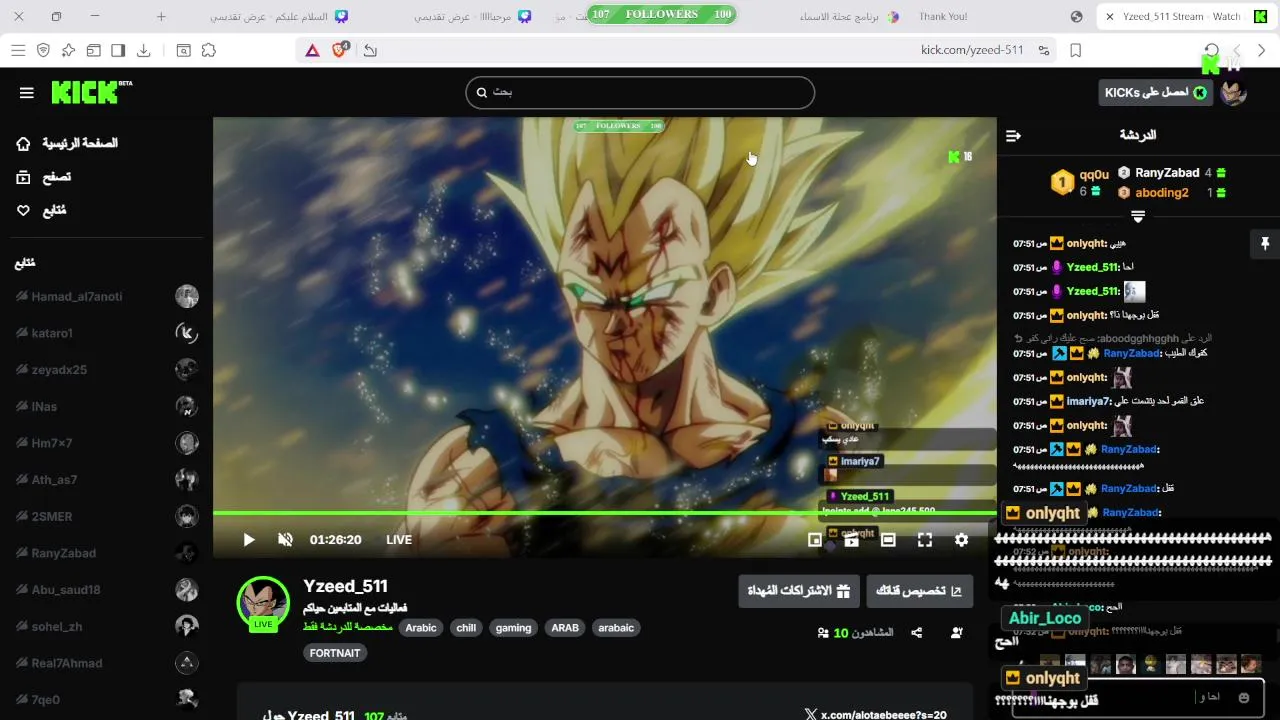Screen dimensions: 1280x720
Task: Open Hamad_al7anoti followed channel
Action: pyautogui.click(x=106, y=297)
